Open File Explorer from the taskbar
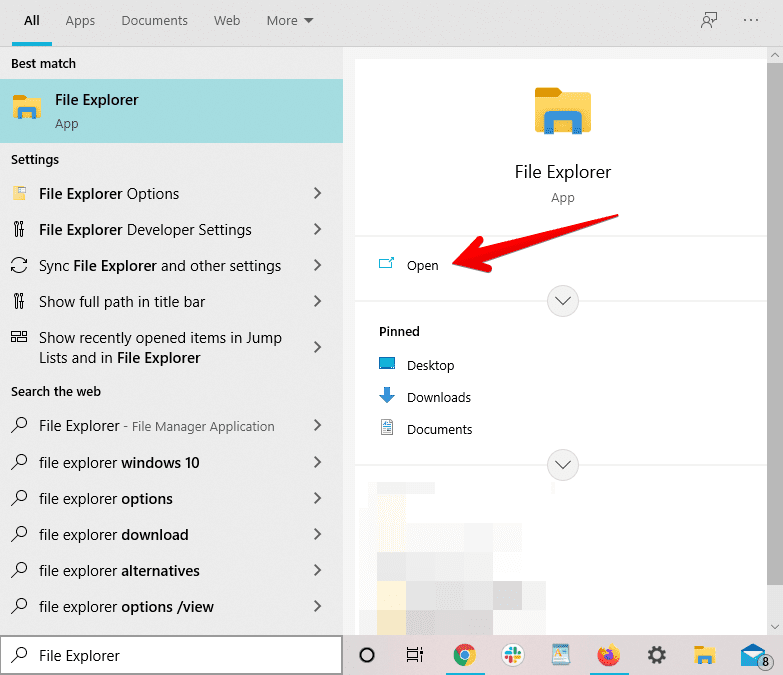783x675 pixels. tap(705, 655)
